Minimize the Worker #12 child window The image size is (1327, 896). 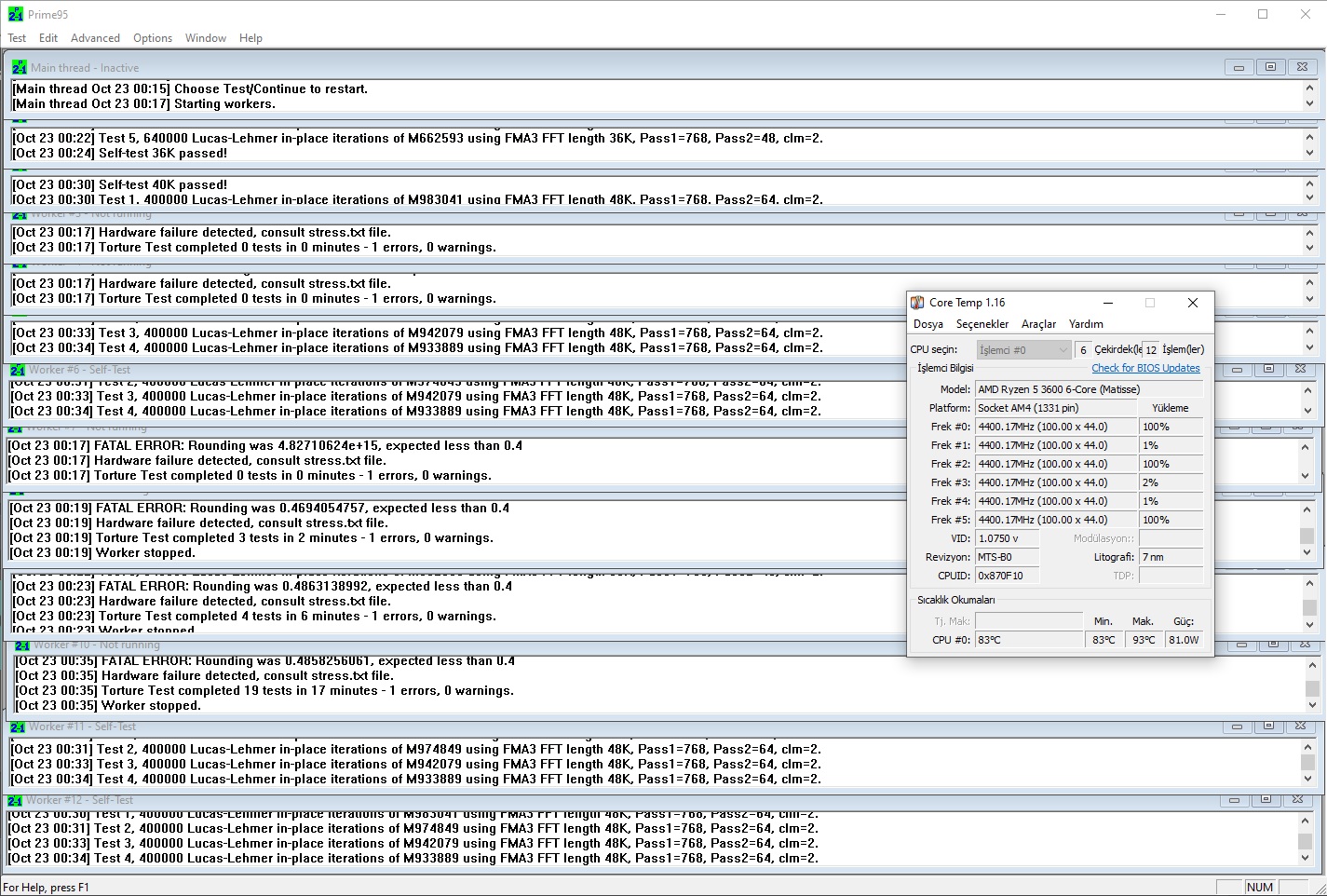[1234, 800]
